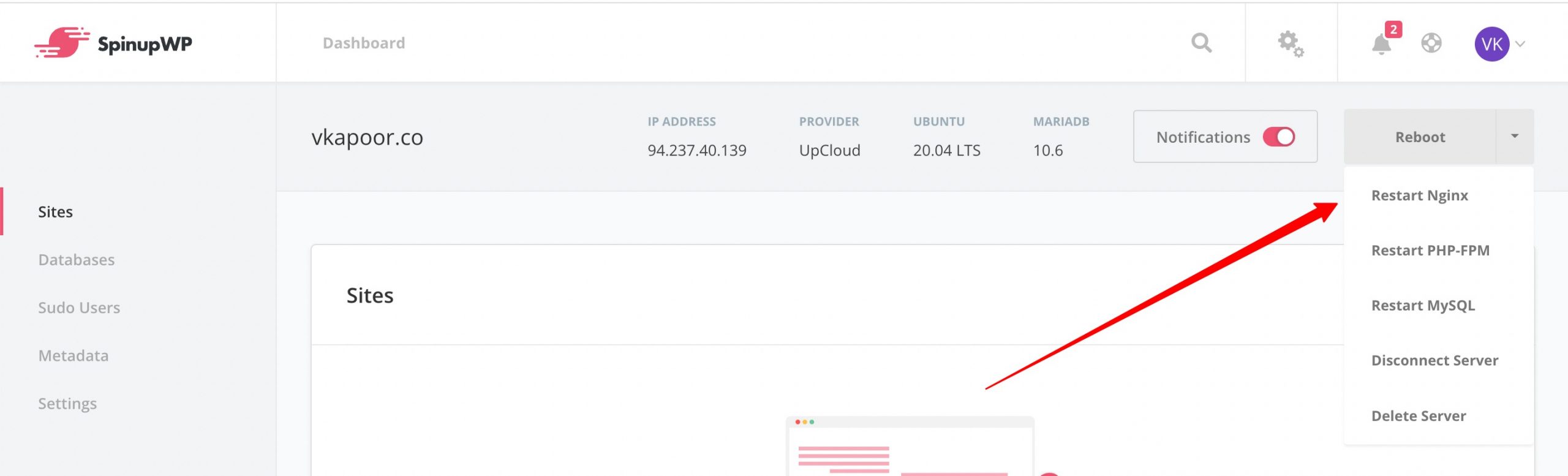Click the 20.04 LTS Ubuntu value
1568x476 pixels.
947,151
